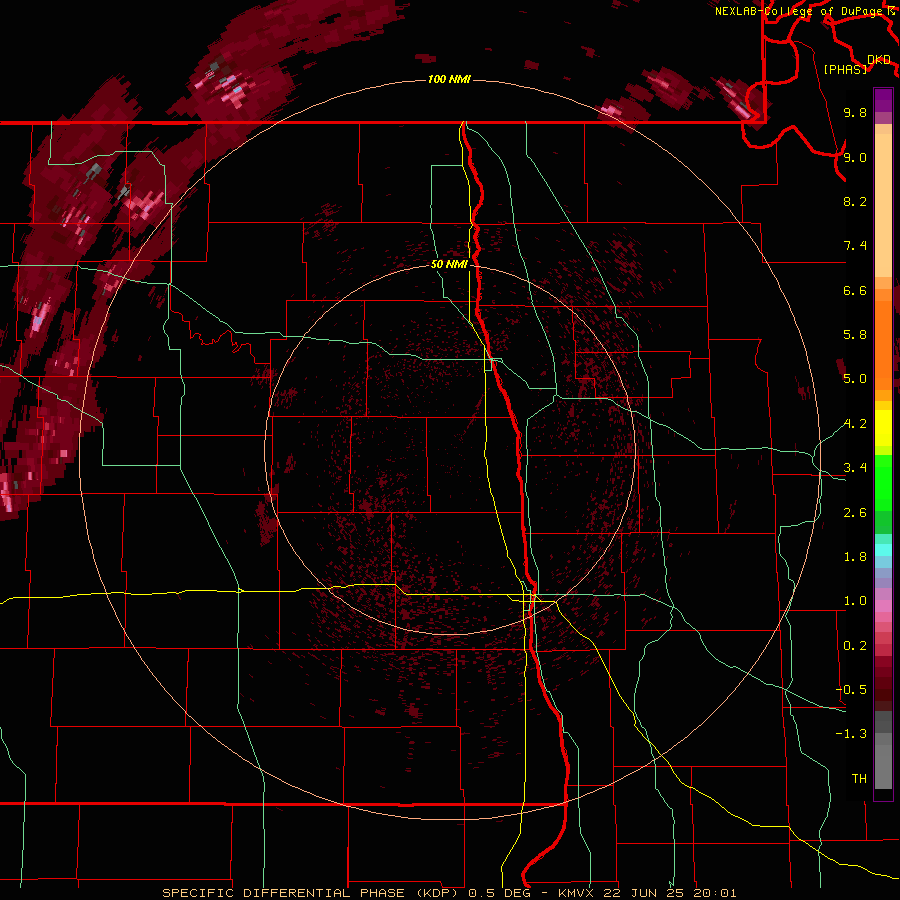Screen dimensions: 900x900
Task: Click the 7.4 color scale value
Action: click(855, 246)
